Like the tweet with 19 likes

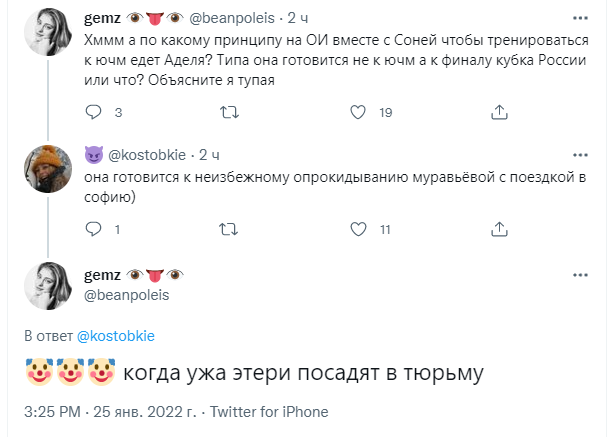361,112
